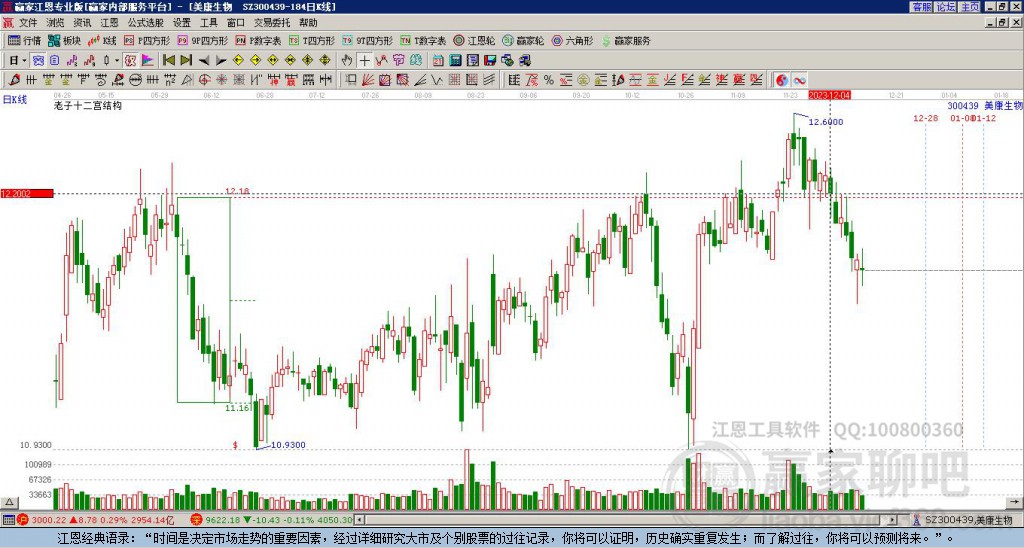Expand the 日 period dropdown
This screenshot has height=548, width=1024.
click(x=24, y=61)
